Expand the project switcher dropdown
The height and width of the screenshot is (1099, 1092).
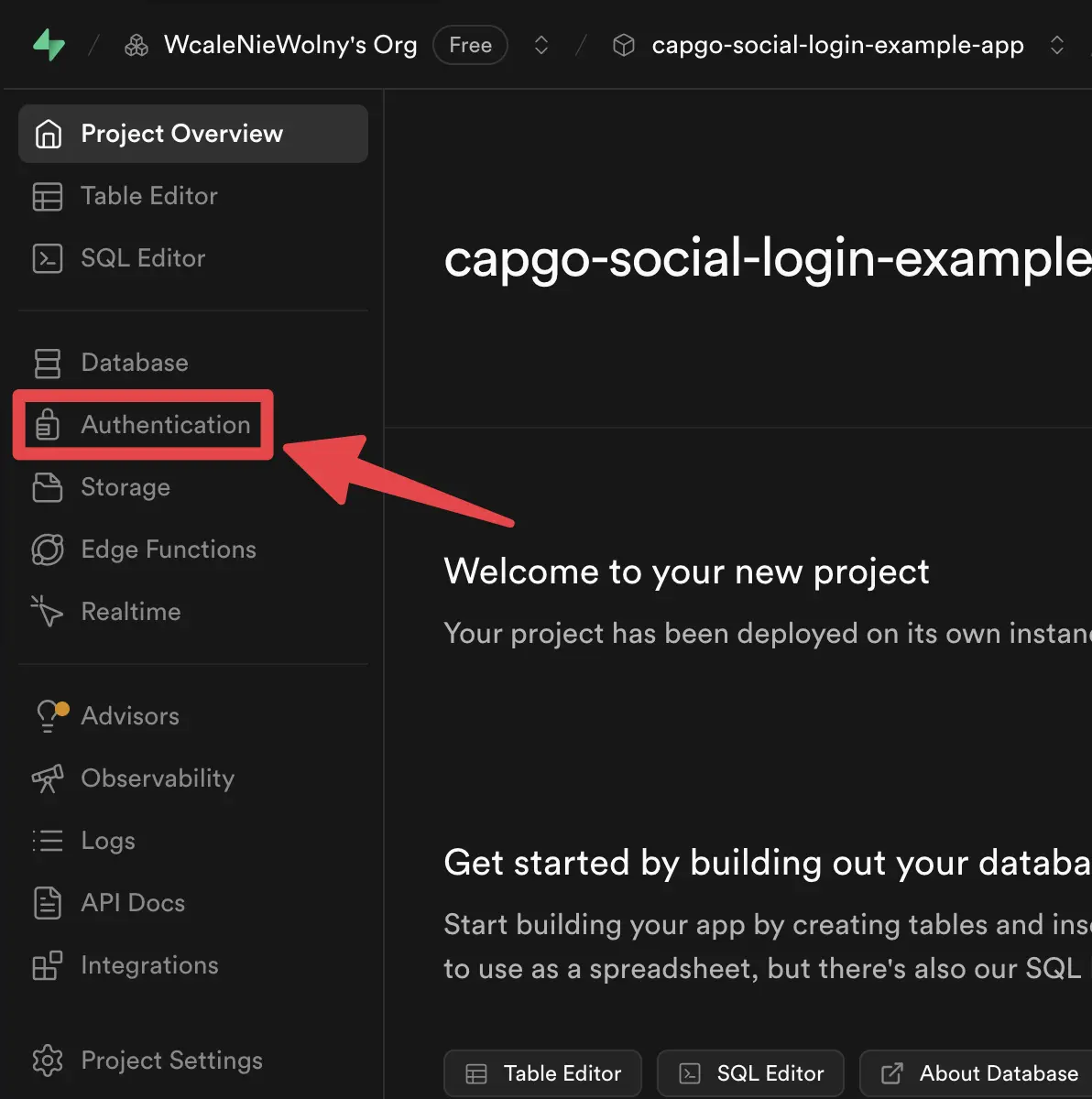point(1058,44)
